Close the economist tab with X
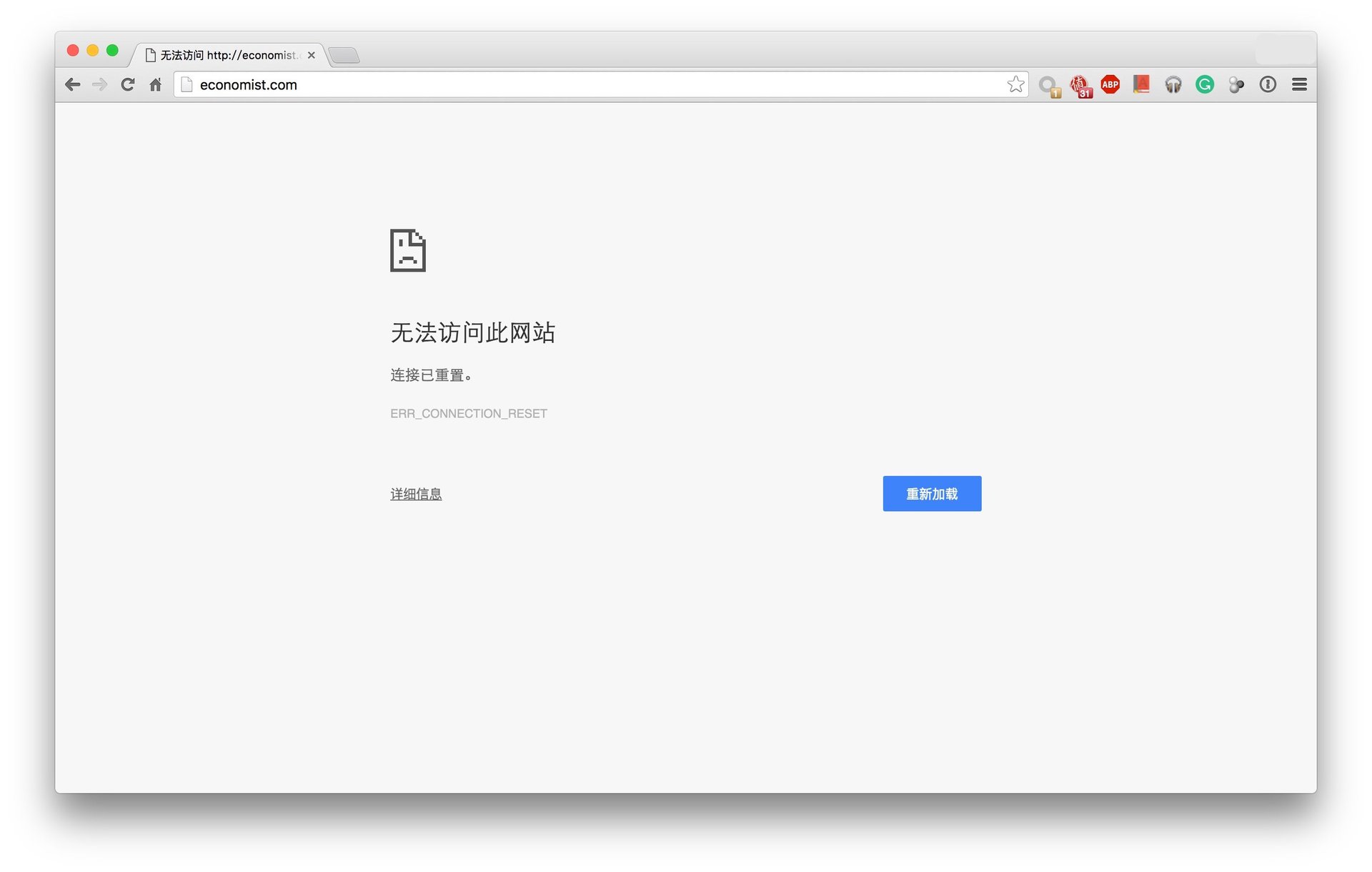 pyautogui.click(x=312, y=55)
